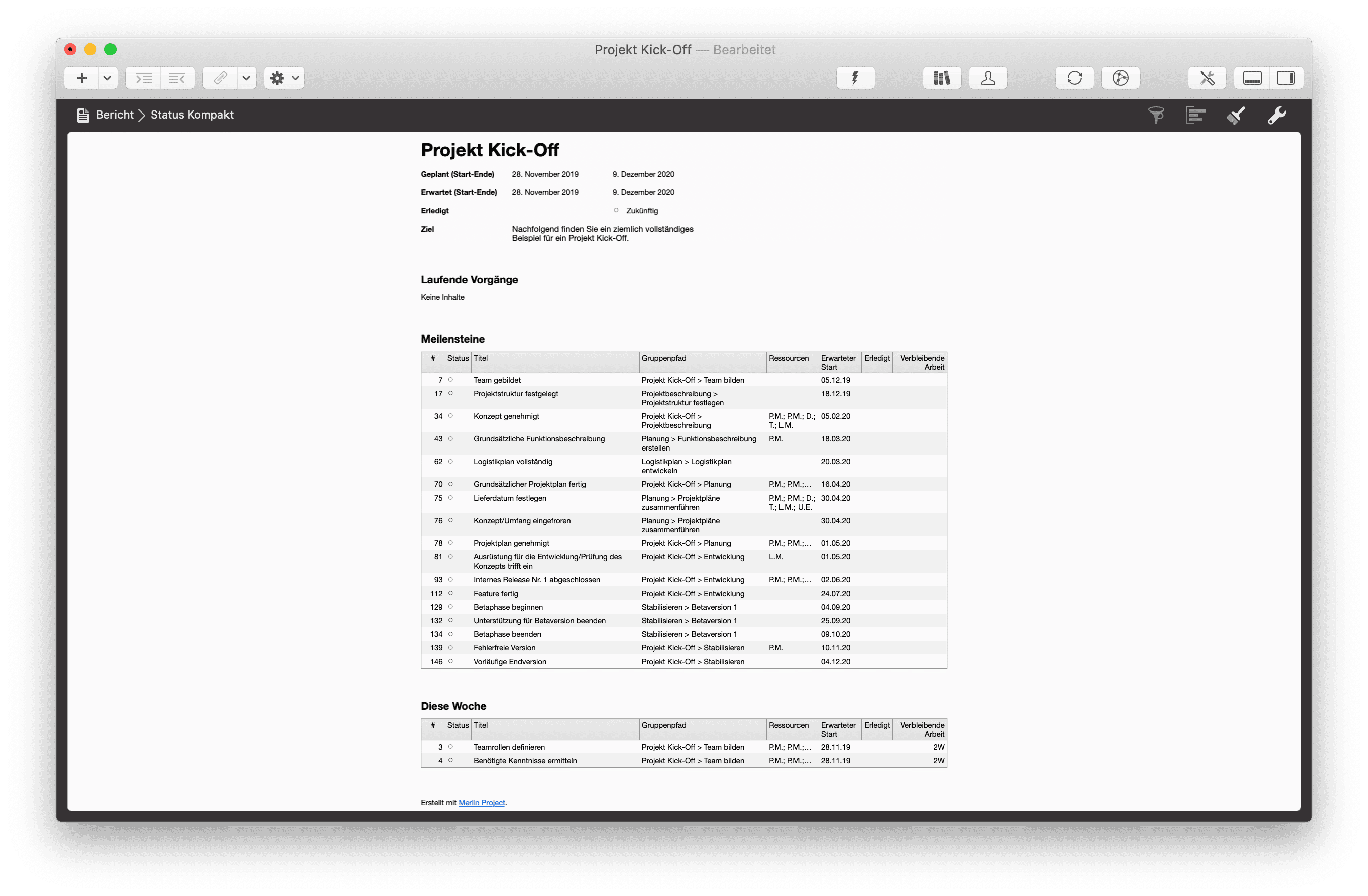Screen dimensions: 1368x896
Task: Open the add item dropdown arrow
Action: pyautogui.click(x=107, y=78)
